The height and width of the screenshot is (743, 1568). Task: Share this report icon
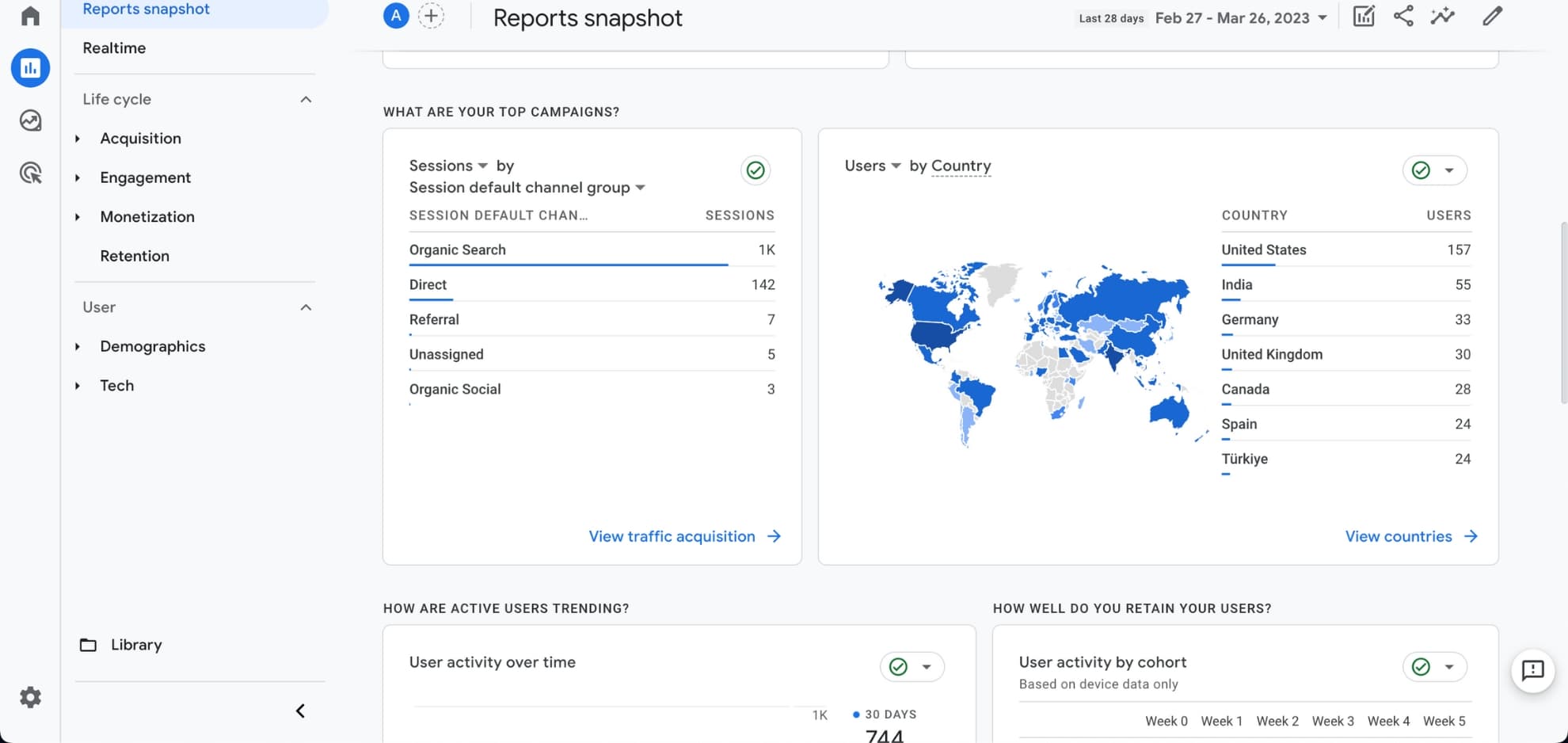[x=1403, y=16]
